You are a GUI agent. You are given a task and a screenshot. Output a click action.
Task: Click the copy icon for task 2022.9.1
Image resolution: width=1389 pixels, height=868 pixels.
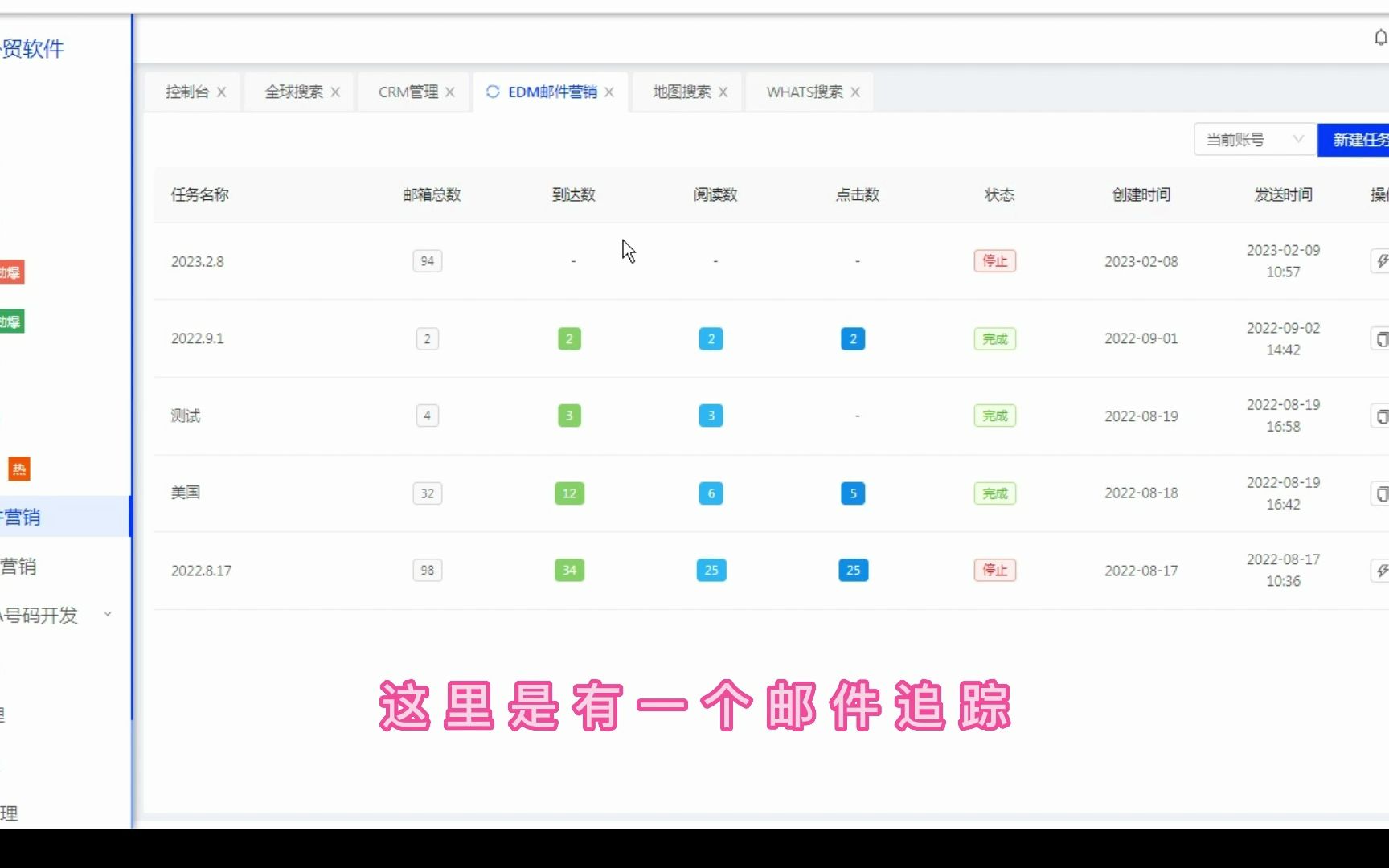pos(1380,339)
